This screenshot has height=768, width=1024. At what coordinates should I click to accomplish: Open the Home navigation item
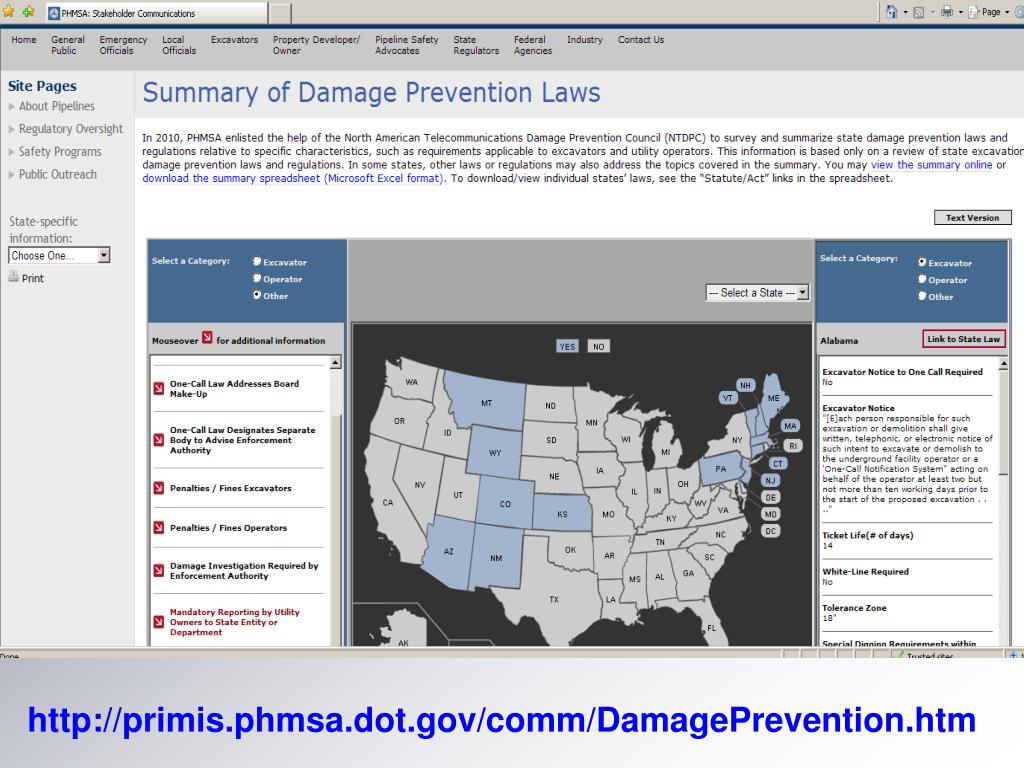coord(24,40)
